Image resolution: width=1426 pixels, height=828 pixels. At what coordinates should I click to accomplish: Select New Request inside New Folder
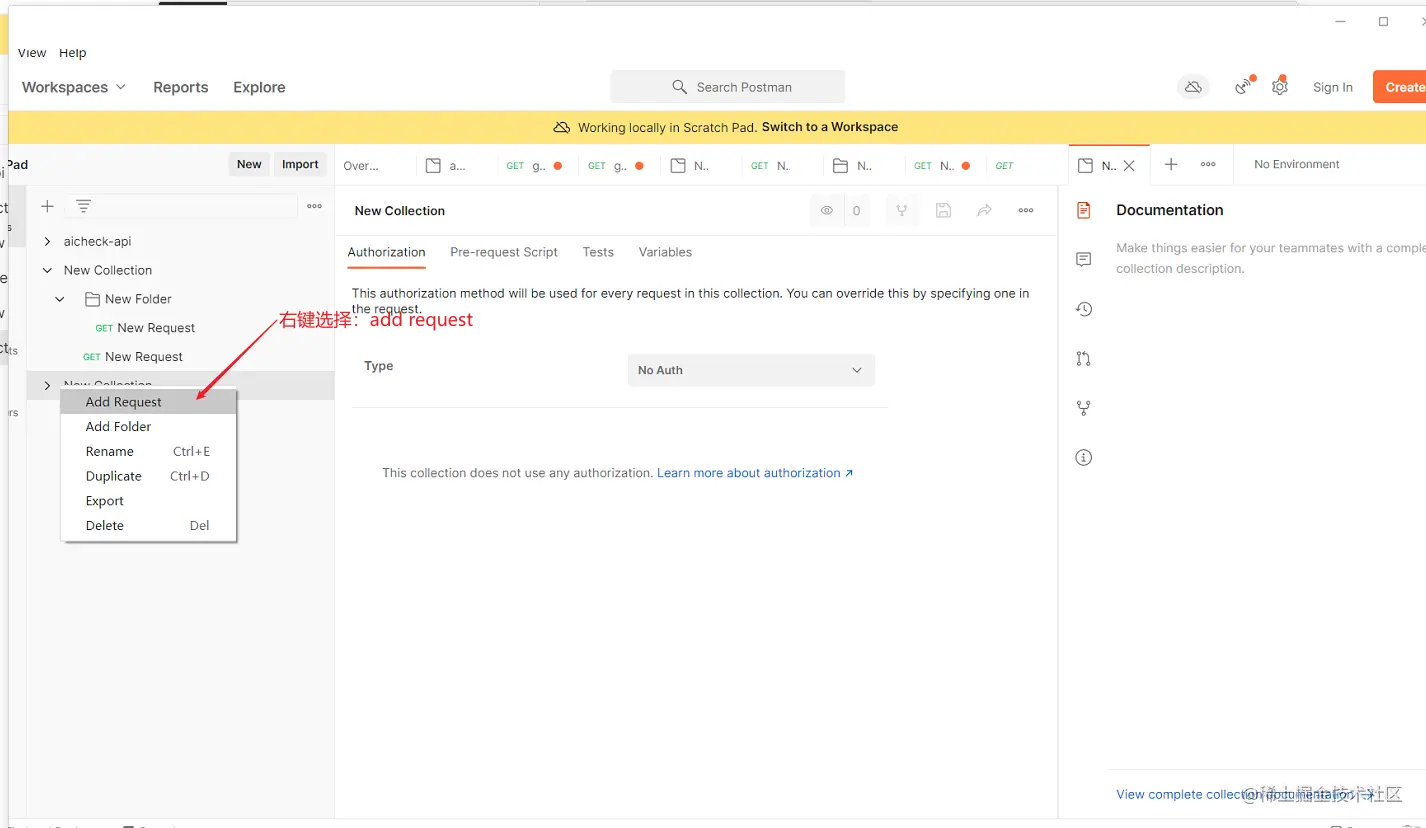pyautogui.click(x=156, y=328)
